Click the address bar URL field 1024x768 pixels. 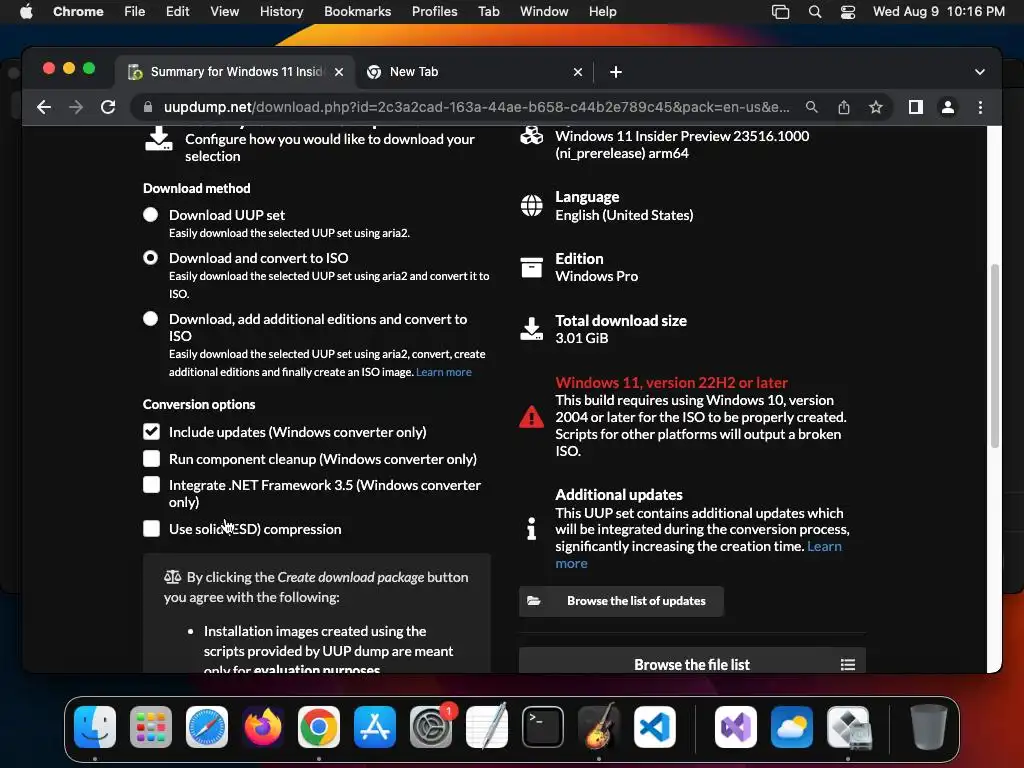(x=477, y=107)
